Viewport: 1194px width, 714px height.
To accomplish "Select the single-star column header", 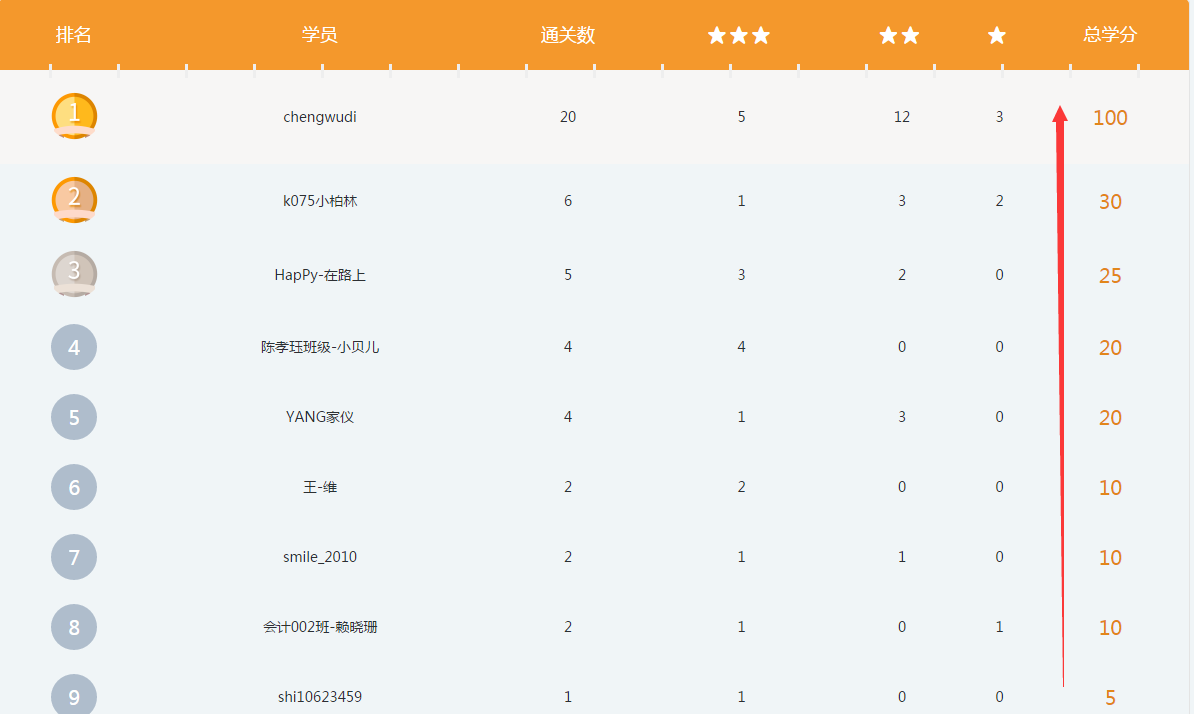I will [996, 35].
